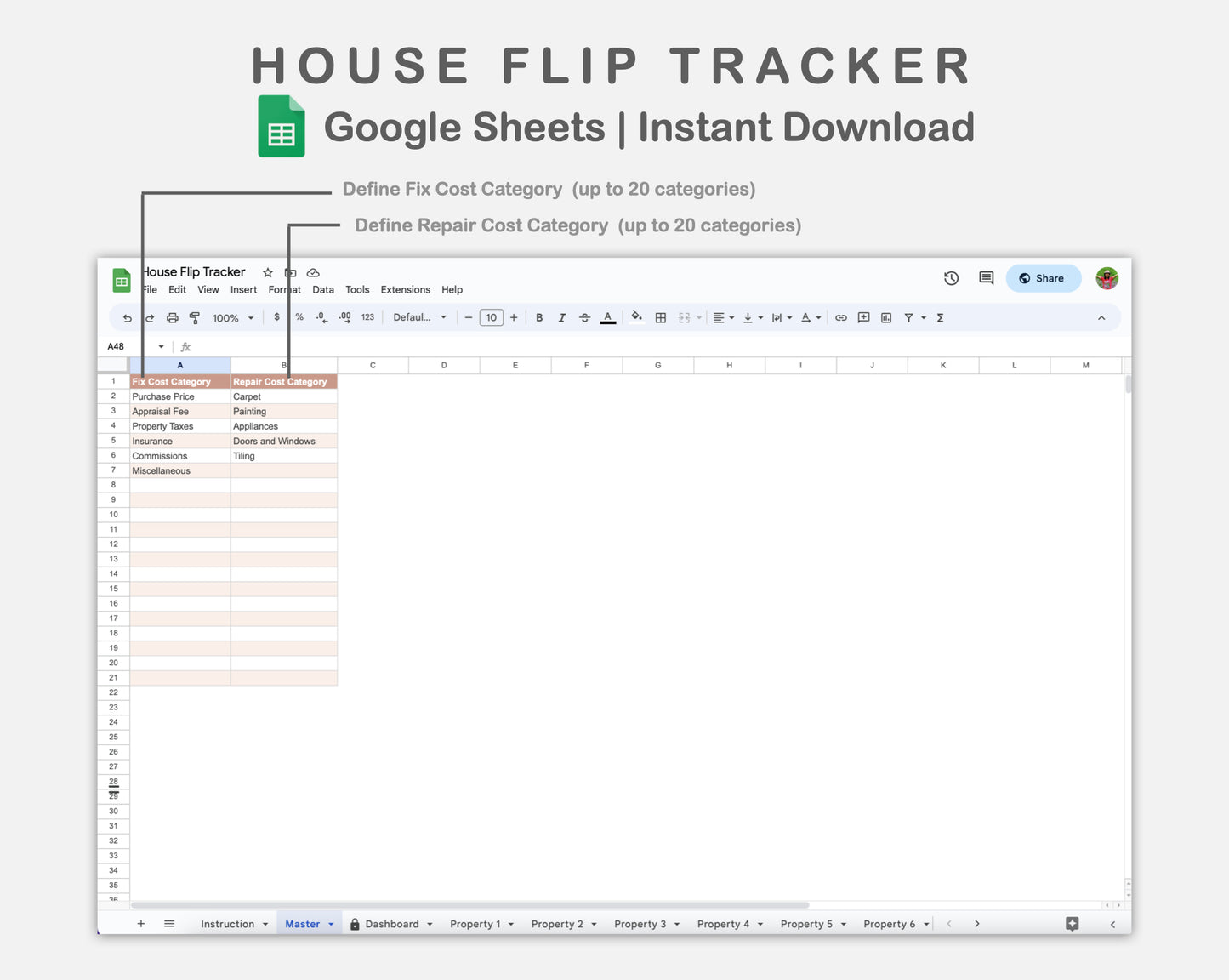Toggle bold formatting
Image resolution: width=1229 pixels, height=980 pixels.
539,317
